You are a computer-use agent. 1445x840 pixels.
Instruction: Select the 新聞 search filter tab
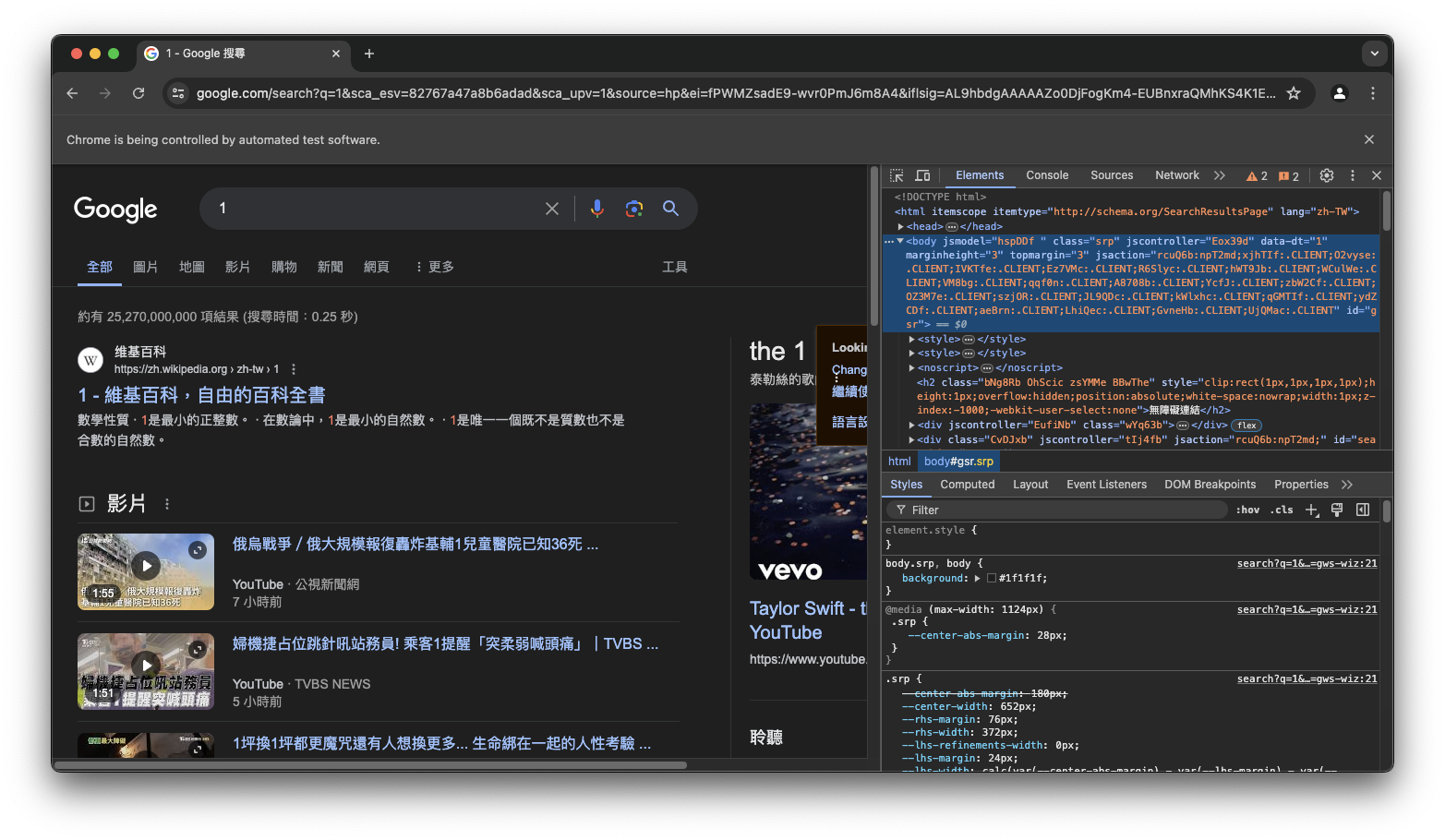331,267
